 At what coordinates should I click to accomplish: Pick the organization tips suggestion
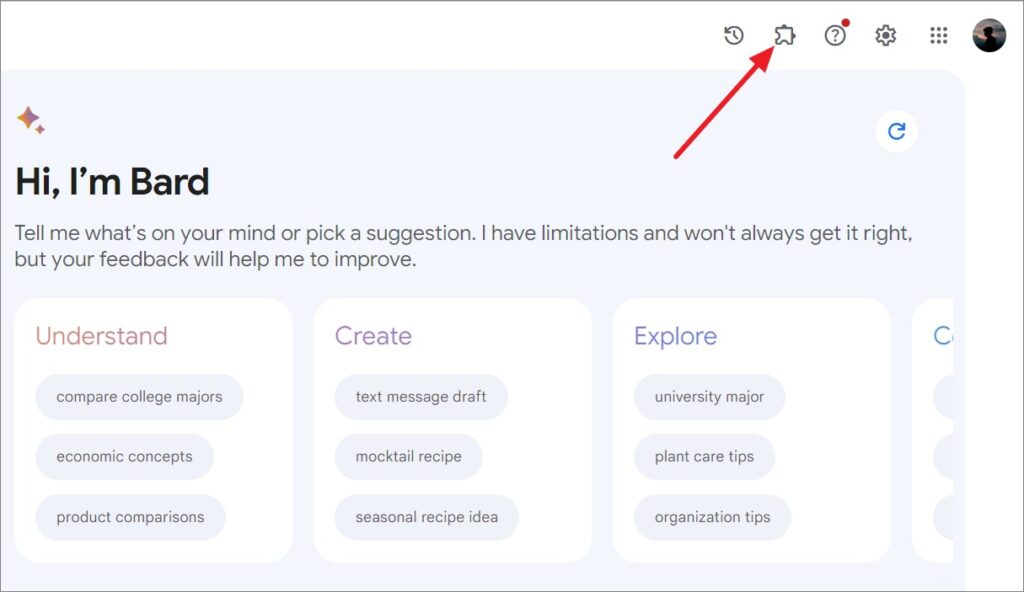click(712, 517)
